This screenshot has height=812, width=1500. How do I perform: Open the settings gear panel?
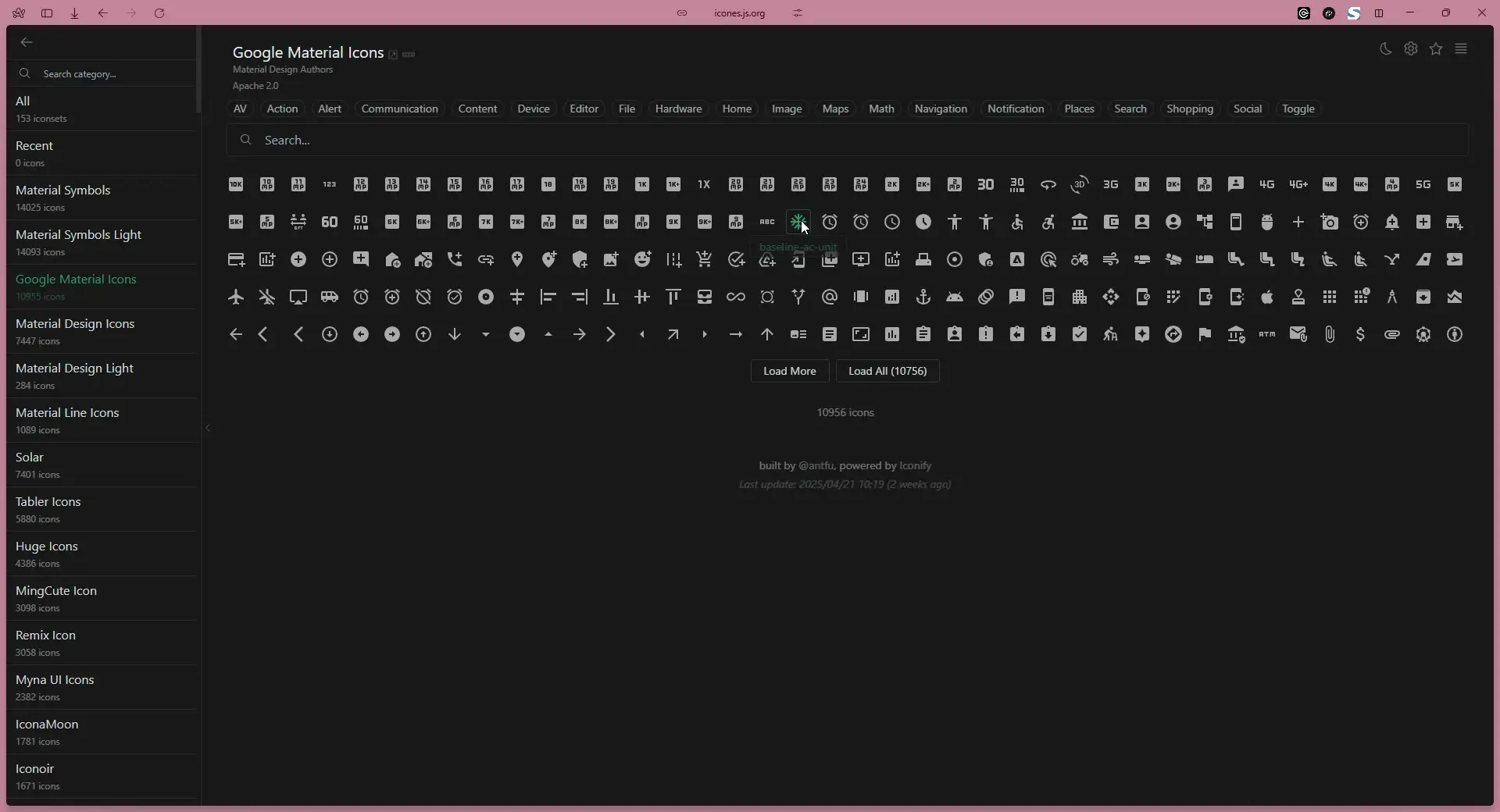click(1411, 48)
